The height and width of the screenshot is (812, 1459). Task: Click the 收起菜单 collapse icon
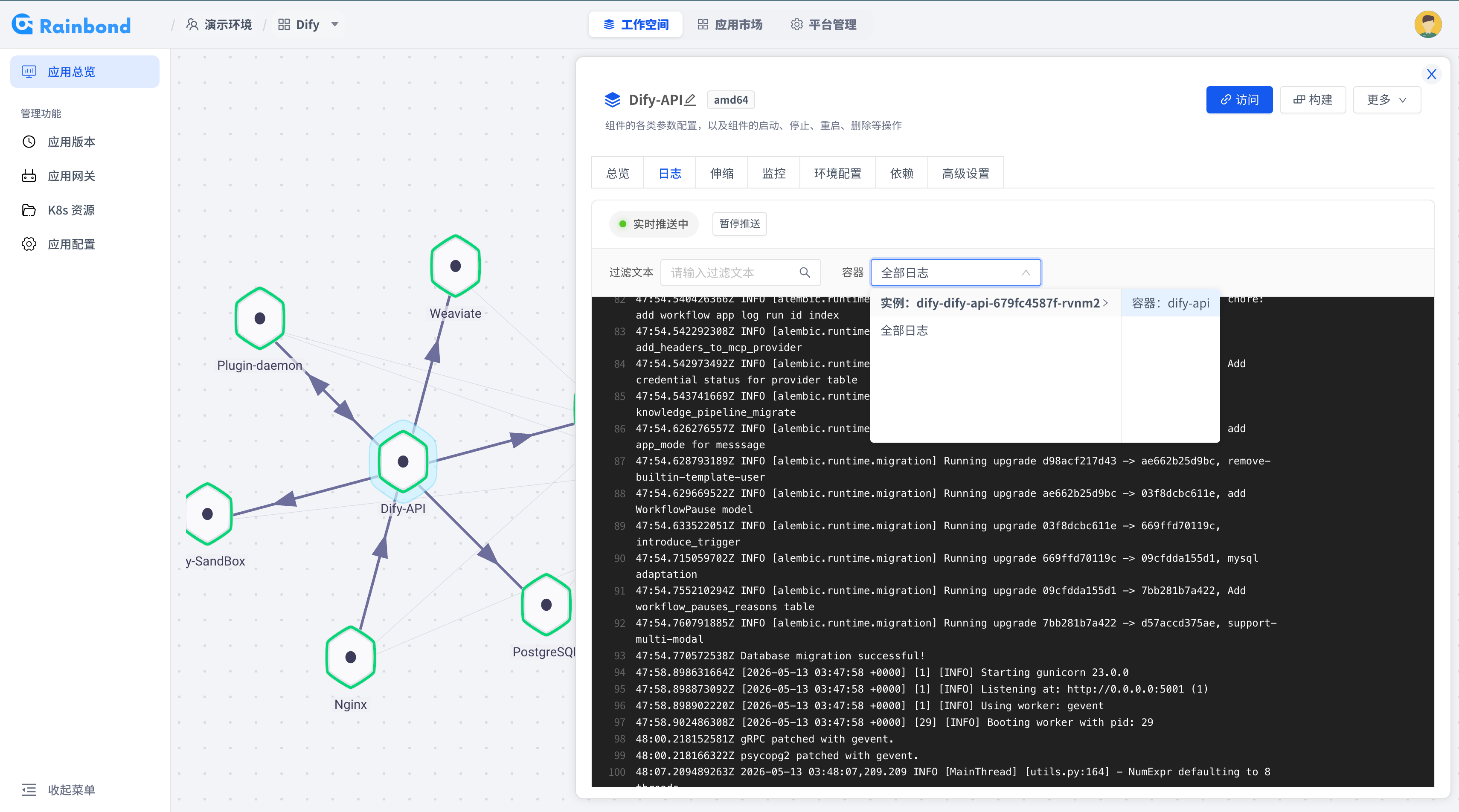pyautogui.click(x=29, y=789)
